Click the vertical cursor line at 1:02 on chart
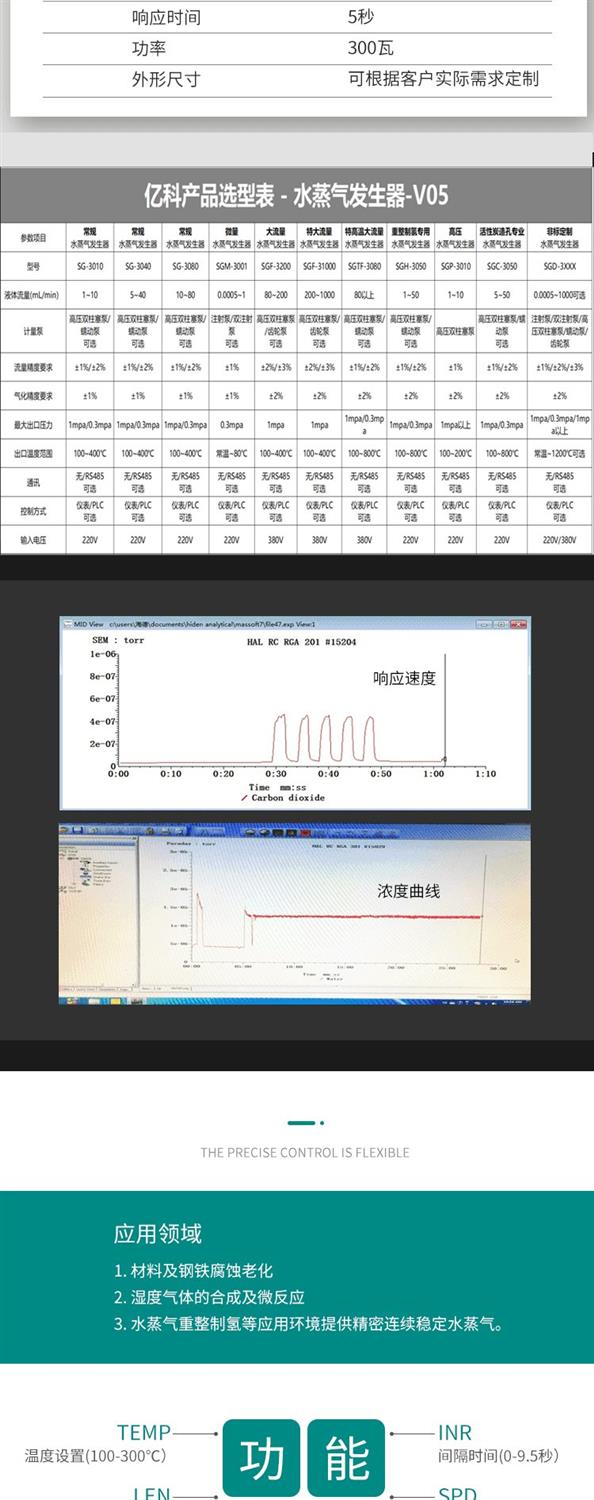This screenshot has height=1500, width=594. tap(446, 708)
